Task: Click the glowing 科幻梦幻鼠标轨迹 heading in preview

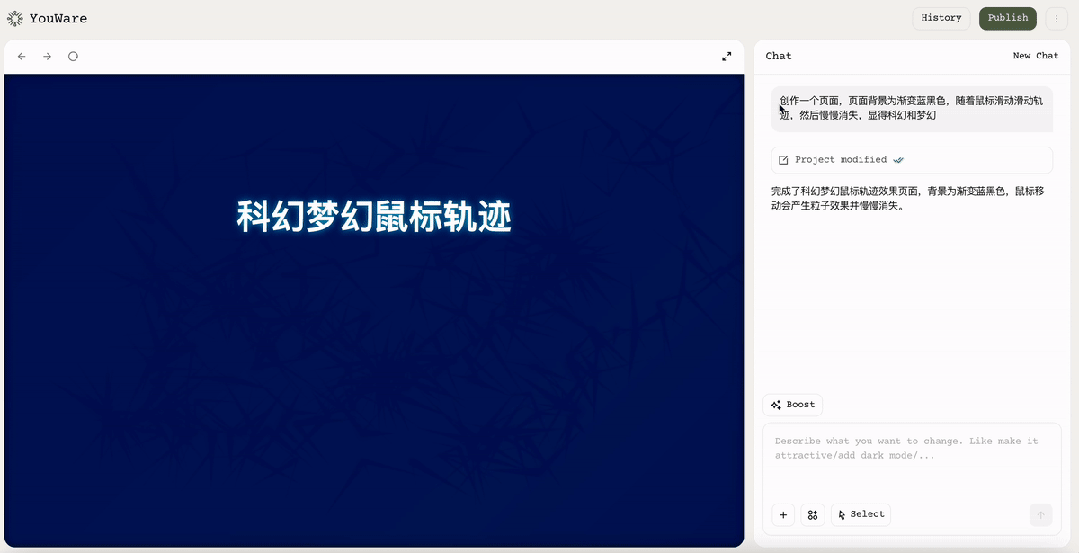Action: pyautogui.click(x=374, y=217)
